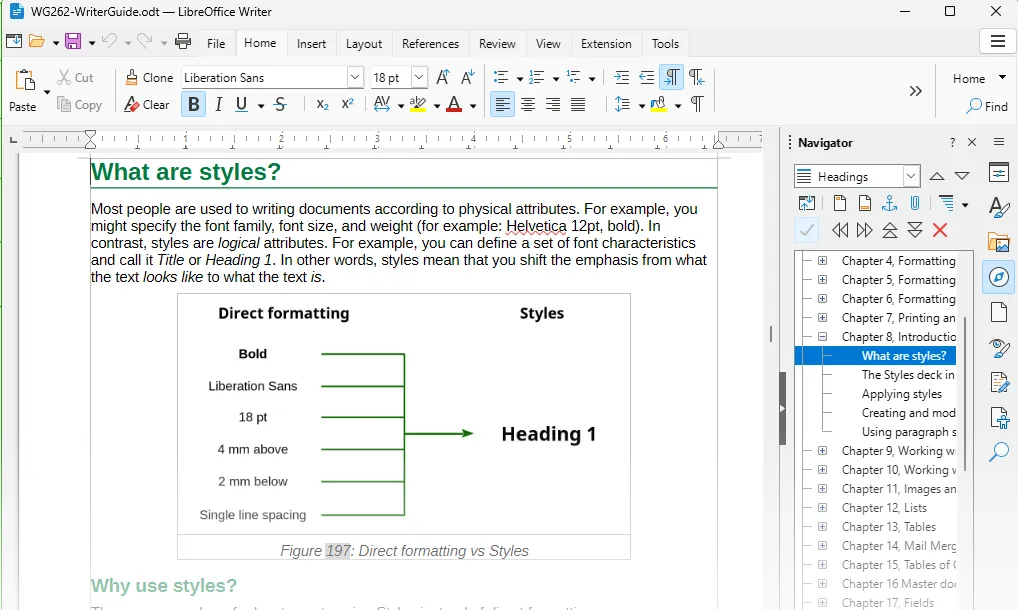Screen dimensions: 1018x610
Task: Toggle Italic formatting
Action: [218, 104]
